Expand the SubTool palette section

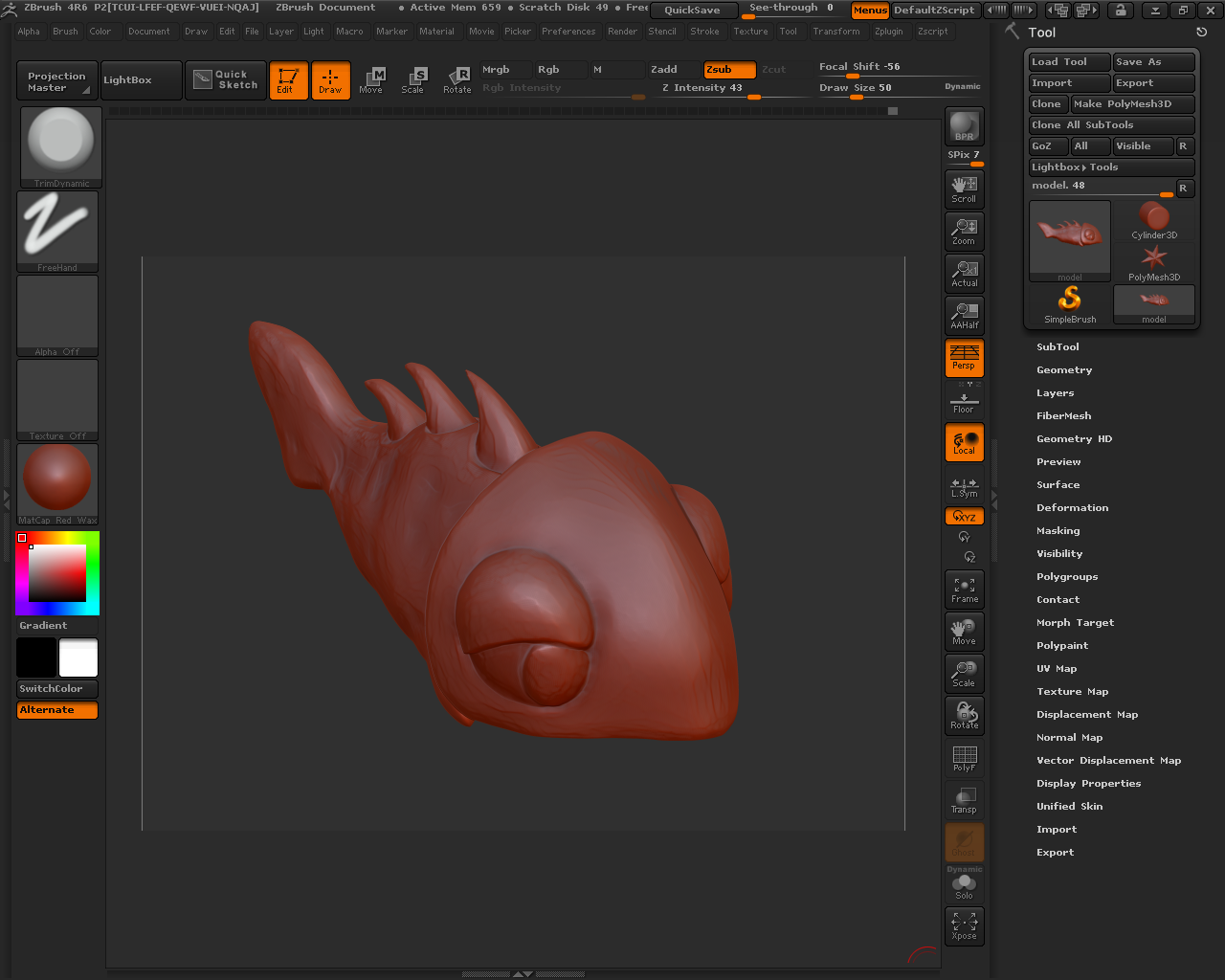click(x=1058, y=347)
